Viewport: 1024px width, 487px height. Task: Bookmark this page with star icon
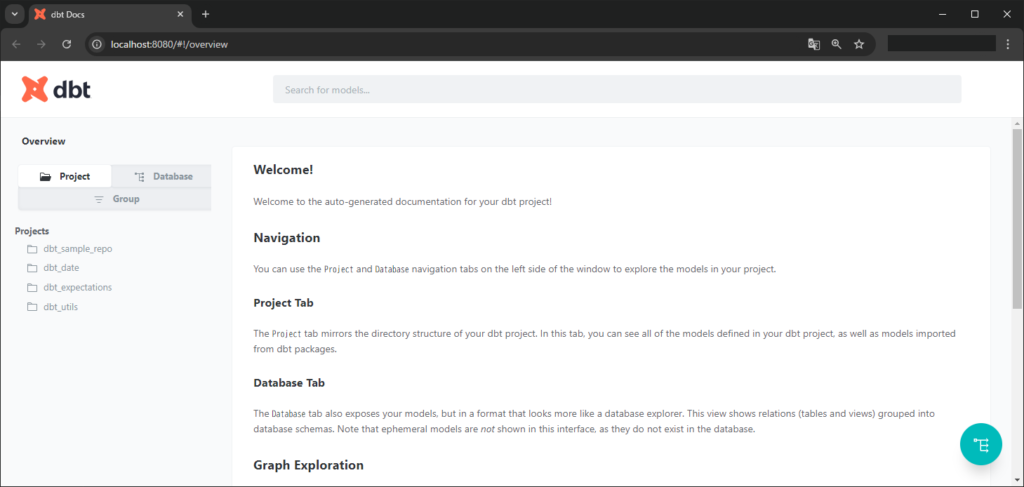click(x=859, y=44)
